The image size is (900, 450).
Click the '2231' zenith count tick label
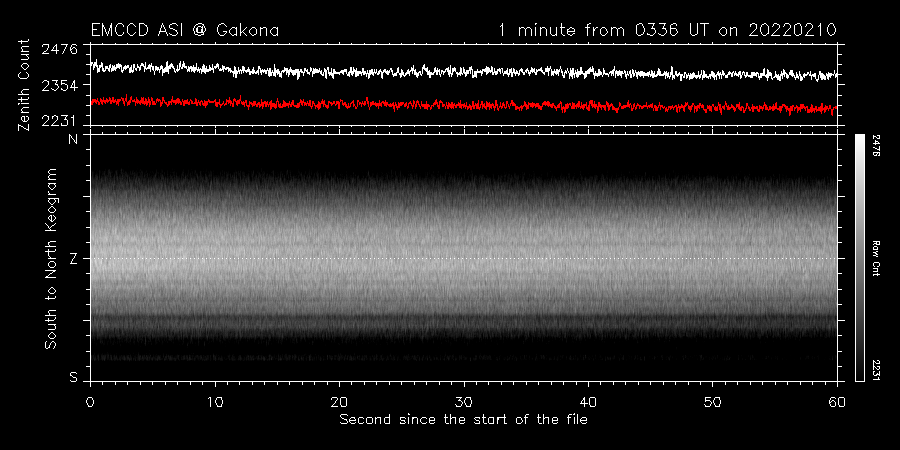pos(59,121)
